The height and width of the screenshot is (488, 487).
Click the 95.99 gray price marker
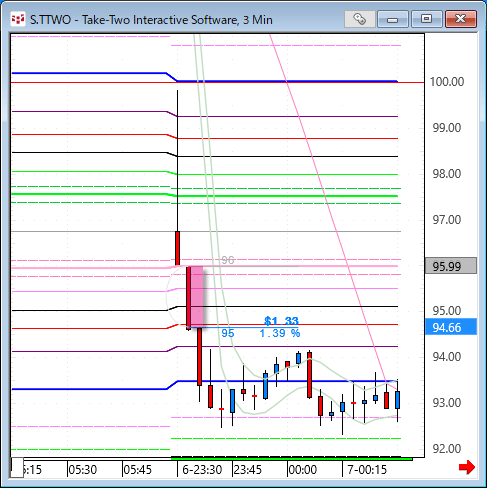(x=451, y=266)
